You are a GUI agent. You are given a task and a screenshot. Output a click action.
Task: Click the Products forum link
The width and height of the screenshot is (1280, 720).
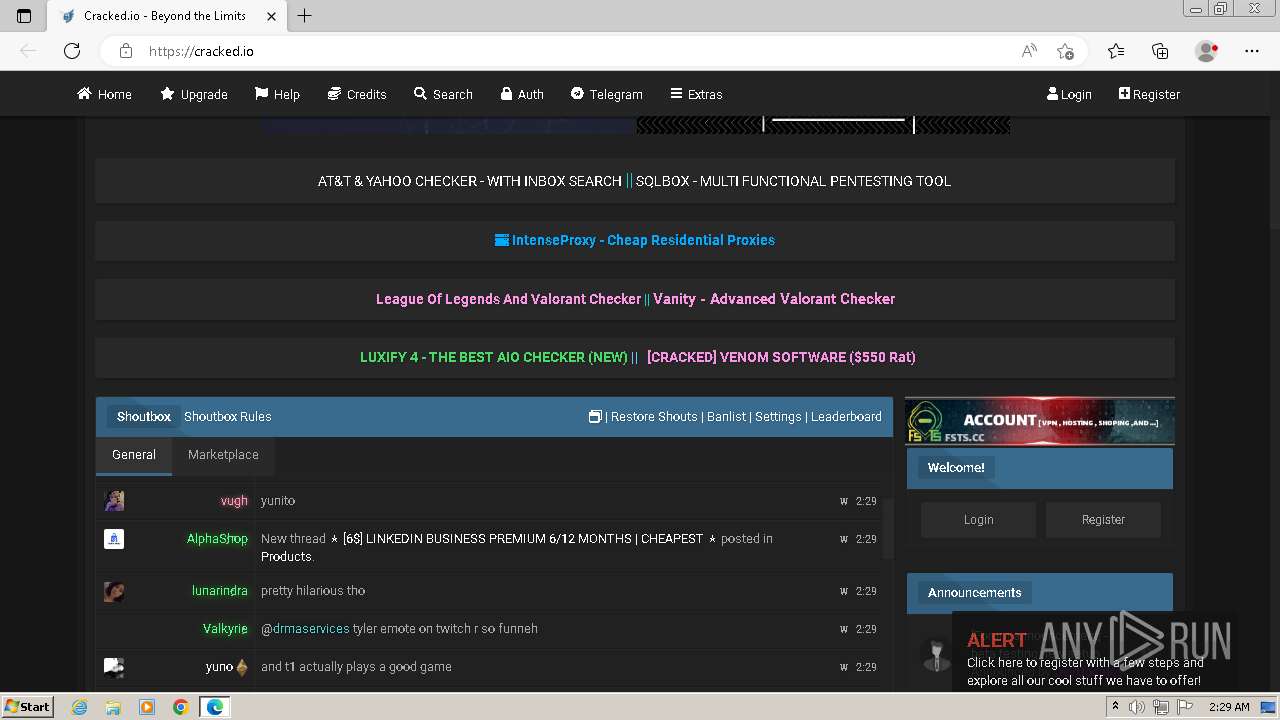click(x=286, y=557)
